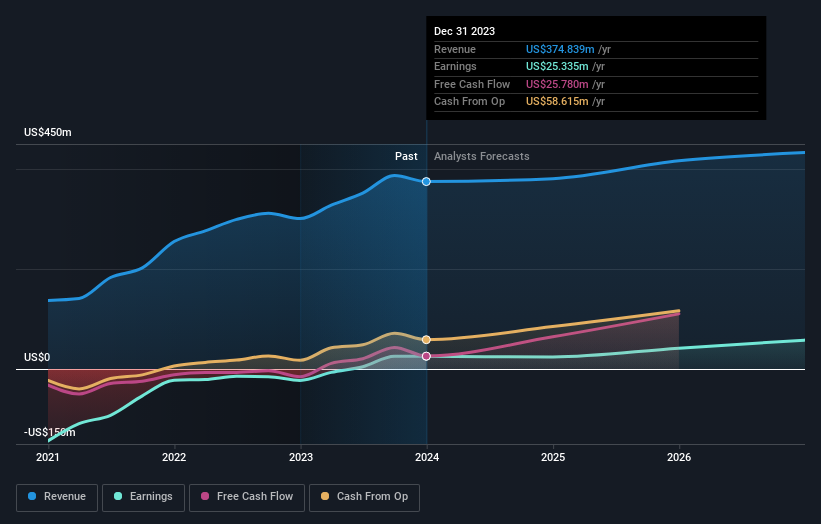Click the US$0 y-axis label
Screen dimensions: 821x524
click(x=37, y=358)
